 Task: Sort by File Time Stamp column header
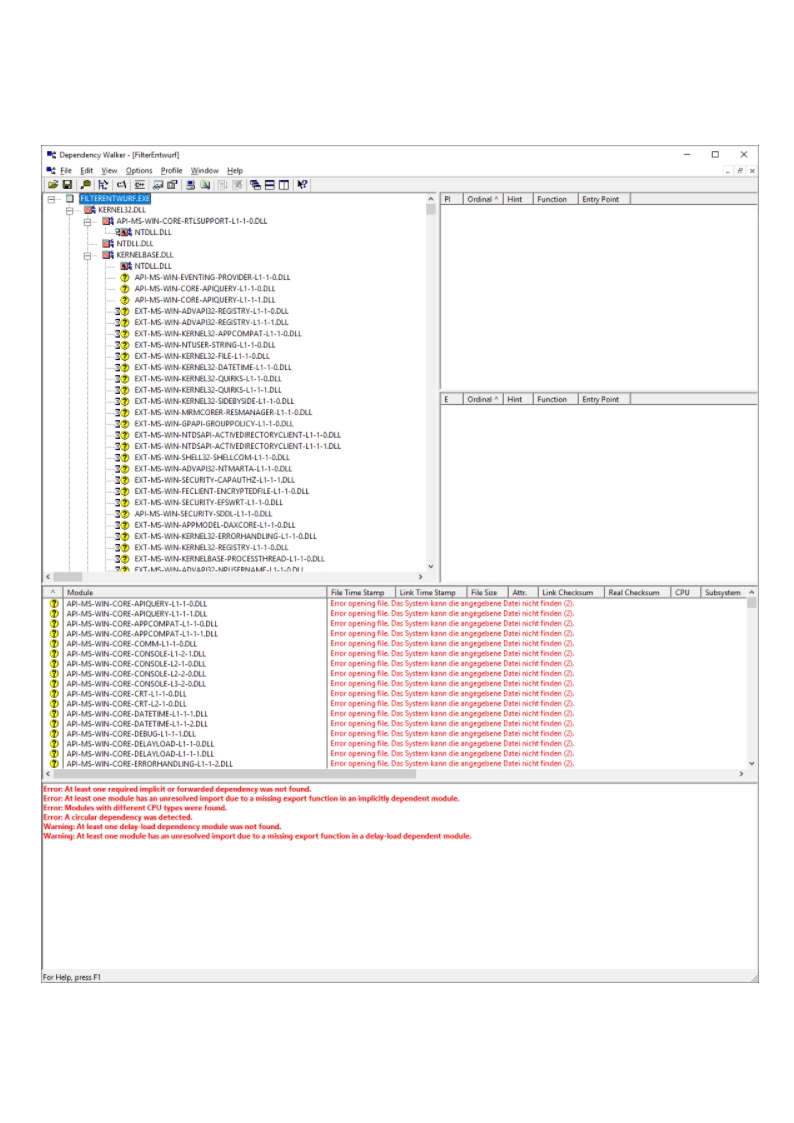361,592
